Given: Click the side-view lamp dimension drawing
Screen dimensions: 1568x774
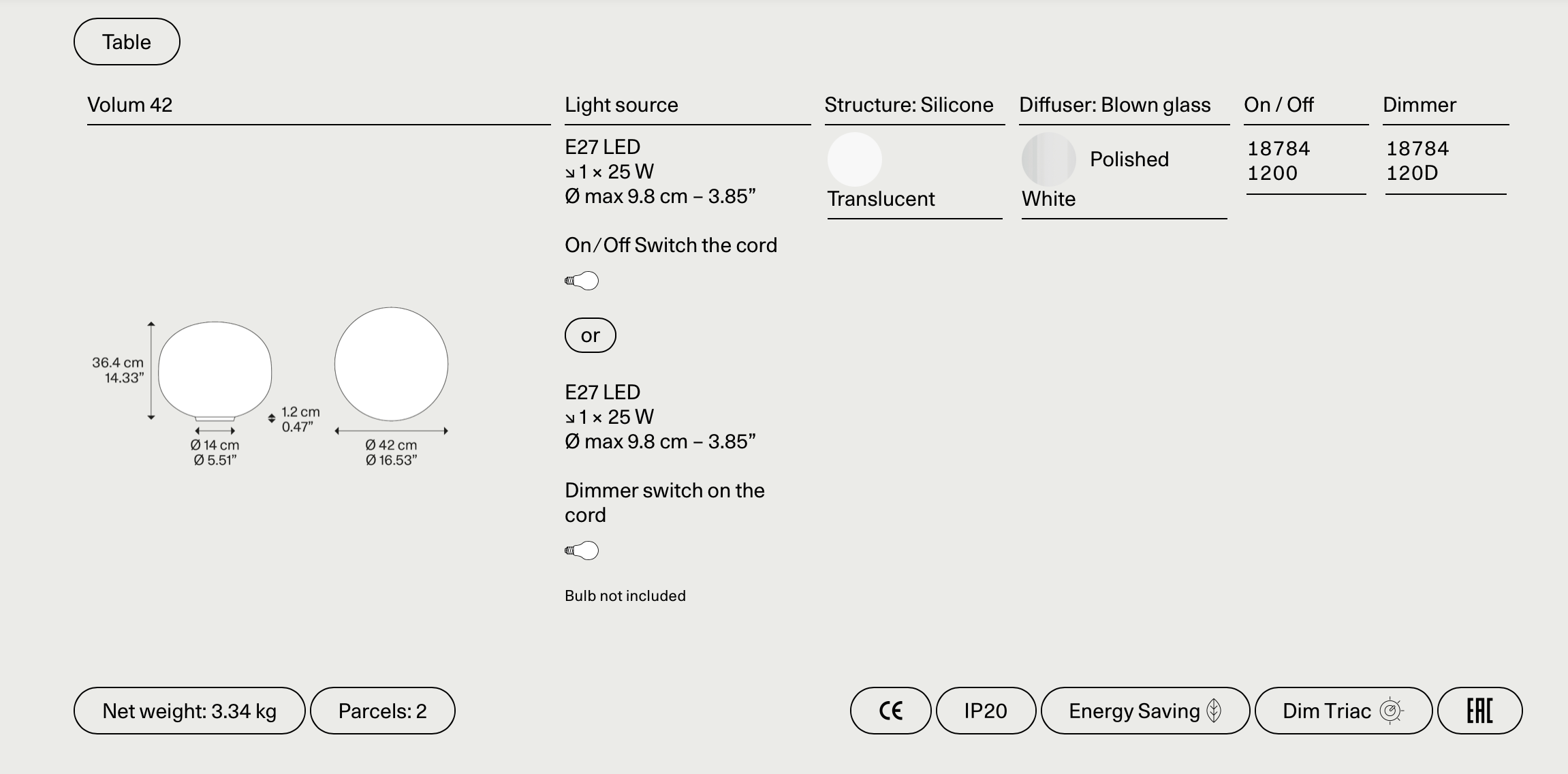Looking at the screenshot, I should (x=215, y=371).
